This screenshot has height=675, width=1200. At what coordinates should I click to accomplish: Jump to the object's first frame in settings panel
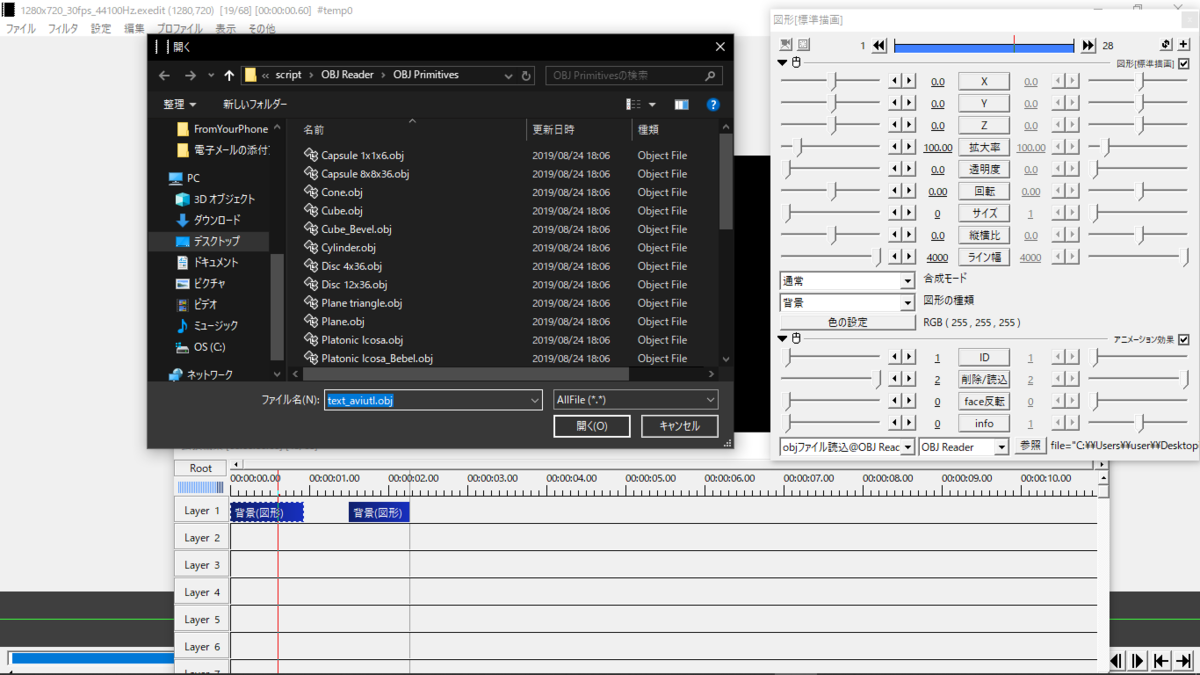(879, 45)
